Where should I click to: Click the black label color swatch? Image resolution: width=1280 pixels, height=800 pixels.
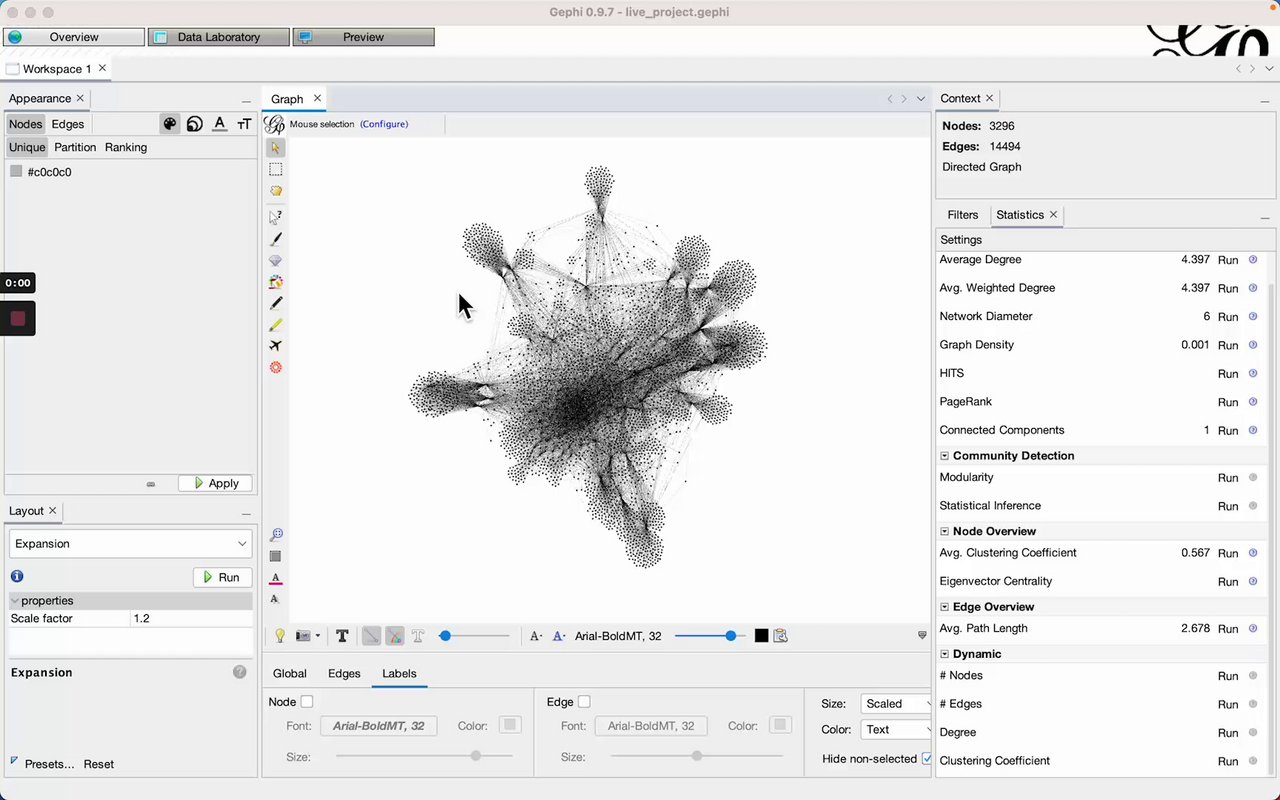point(761,636)
